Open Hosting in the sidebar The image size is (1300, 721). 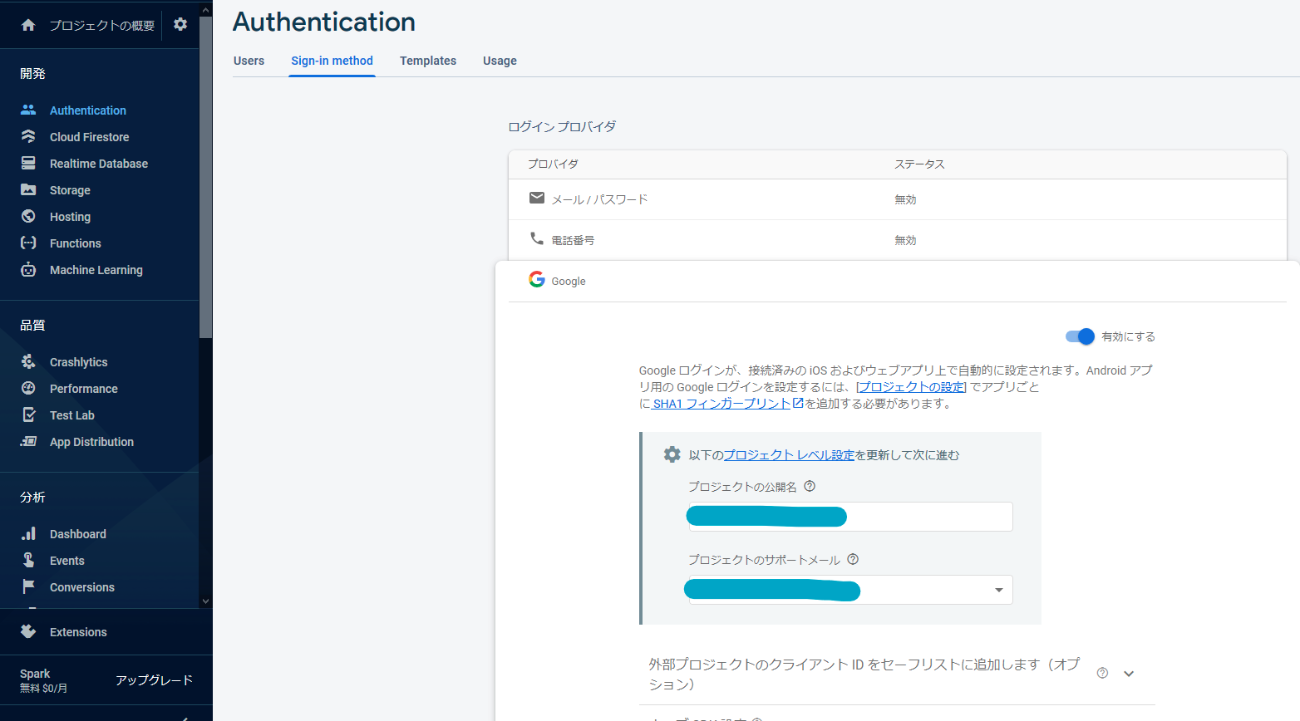(x=70, y=216)
